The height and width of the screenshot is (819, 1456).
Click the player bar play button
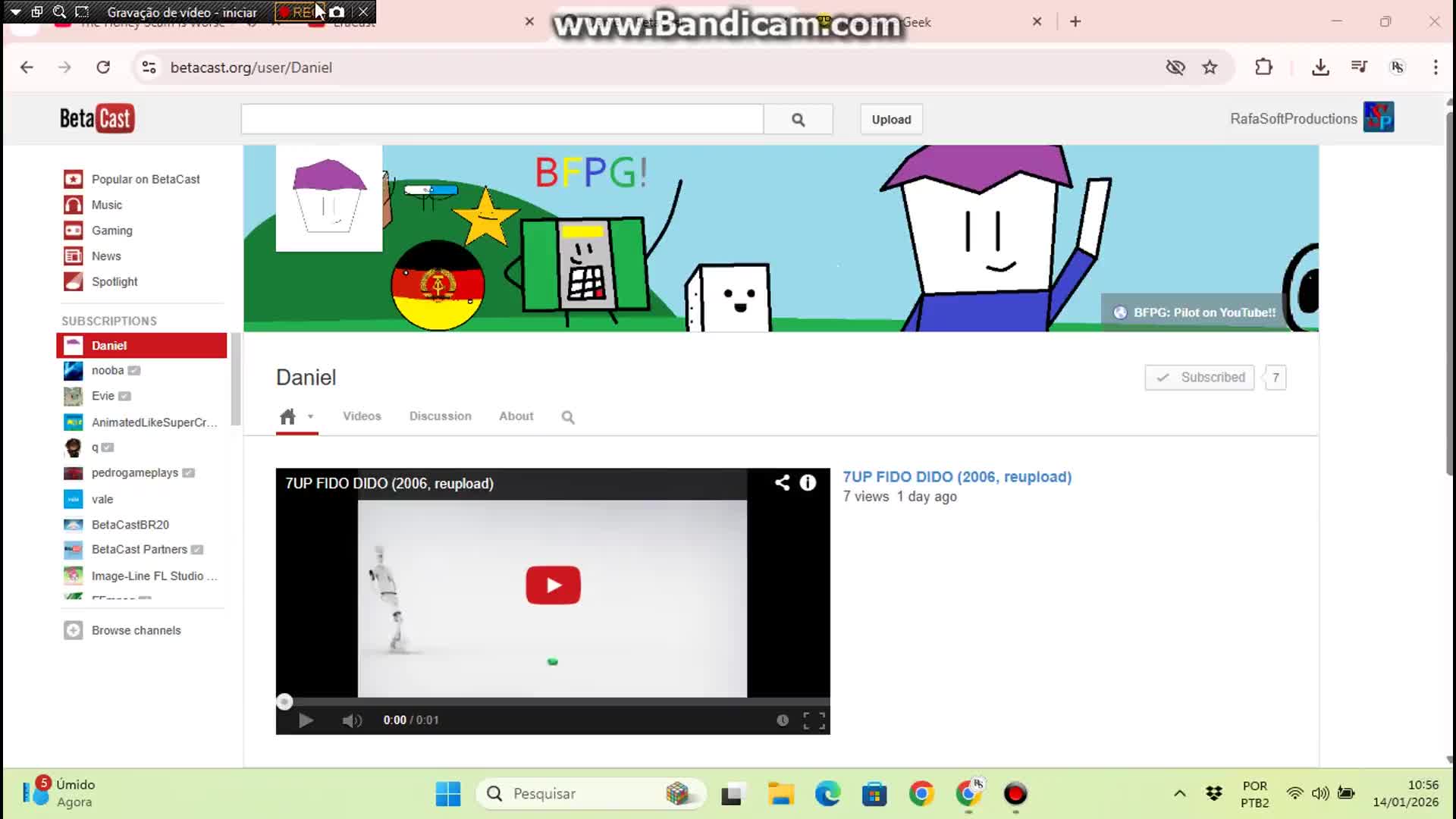(x=306, y=720)
